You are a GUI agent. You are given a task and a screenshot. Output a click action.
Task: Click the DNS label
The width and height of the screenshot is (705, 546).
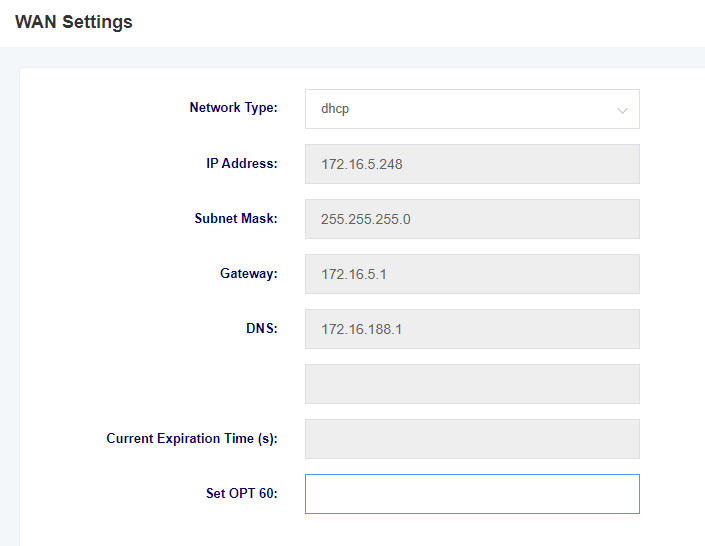(x=262, y=328)
